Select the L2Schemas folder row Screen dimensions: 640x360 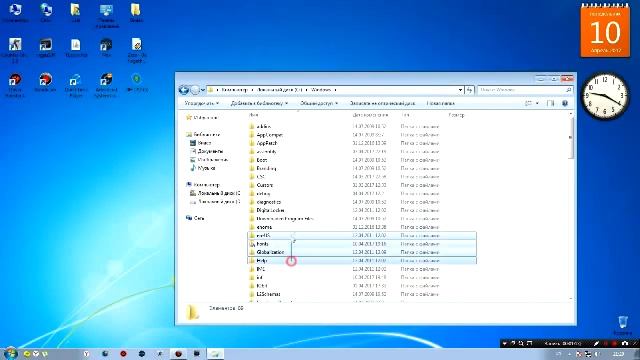[x=362, y=294]
